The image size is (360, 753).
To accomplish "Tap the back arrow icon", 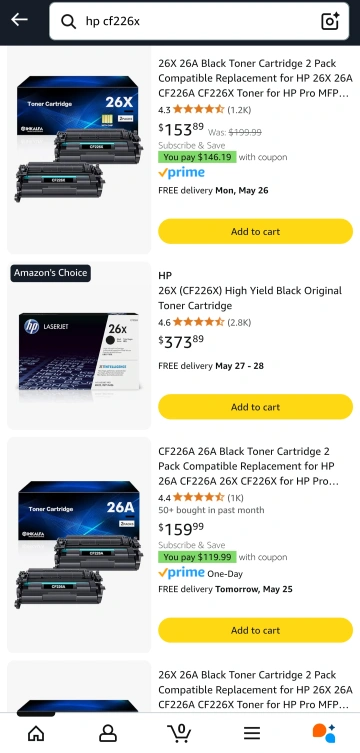I will pyautogui.click(x=19, y=20).
